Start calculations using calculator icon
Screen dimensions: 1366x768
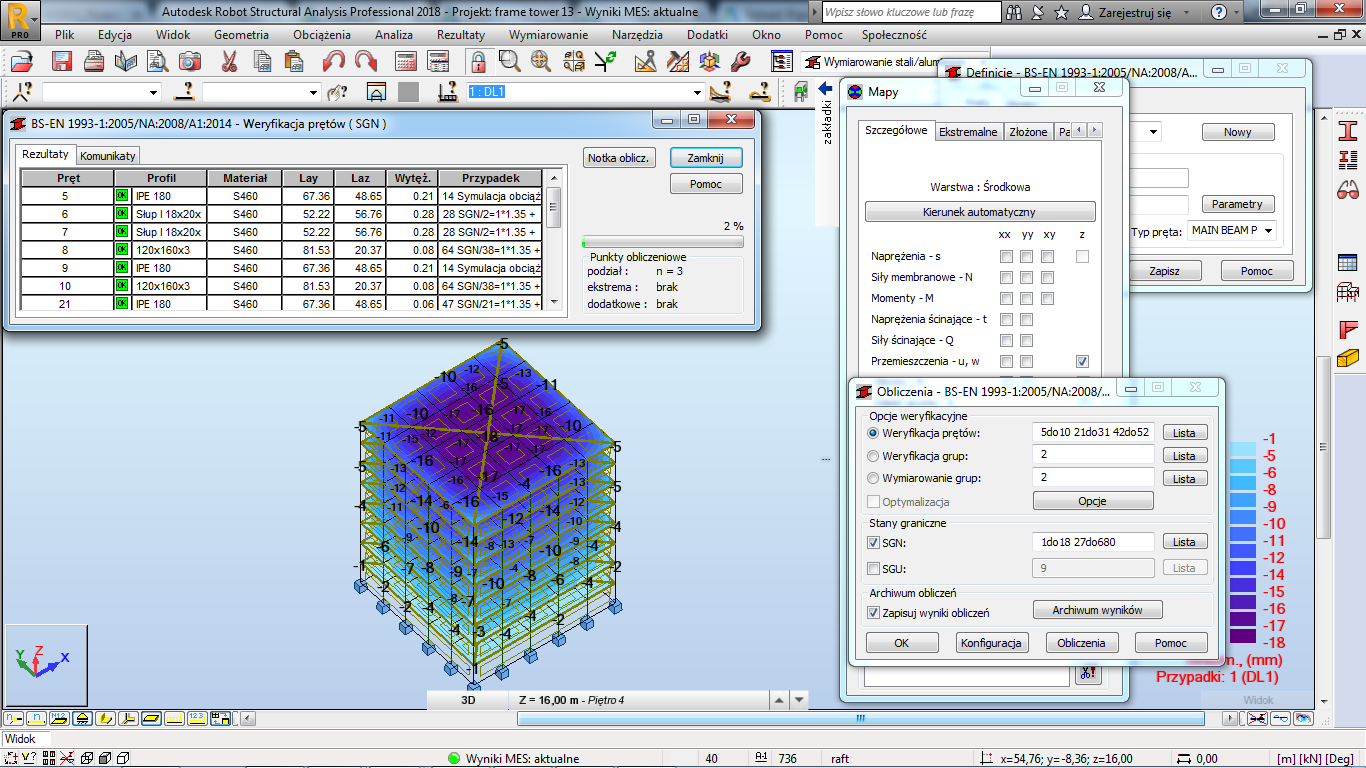pos(406,60)
